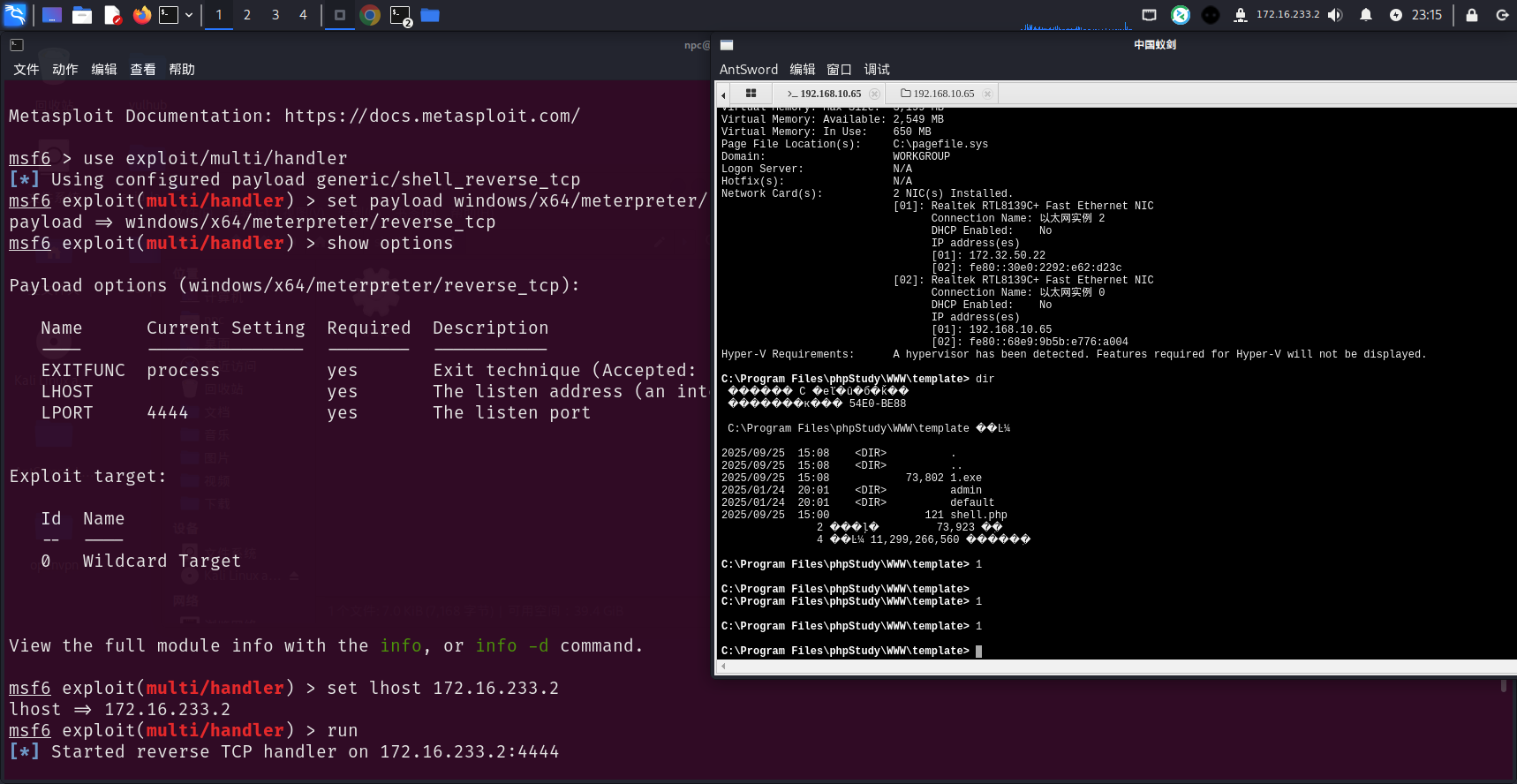
Task: Switch to the file manager tab 192.168.10.65
Action: pyautogui.click(x=937, y=94)
